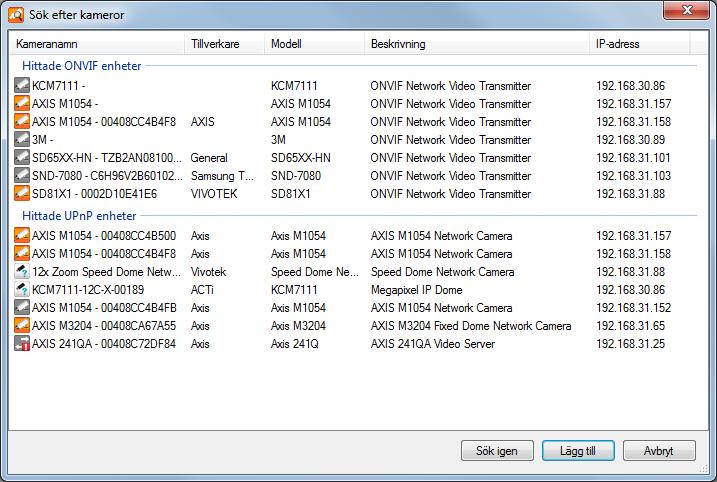Click the video server warning icon for AXIS 241QA
The width and height of the screenshot is (717, 482).
pos(21,343)
